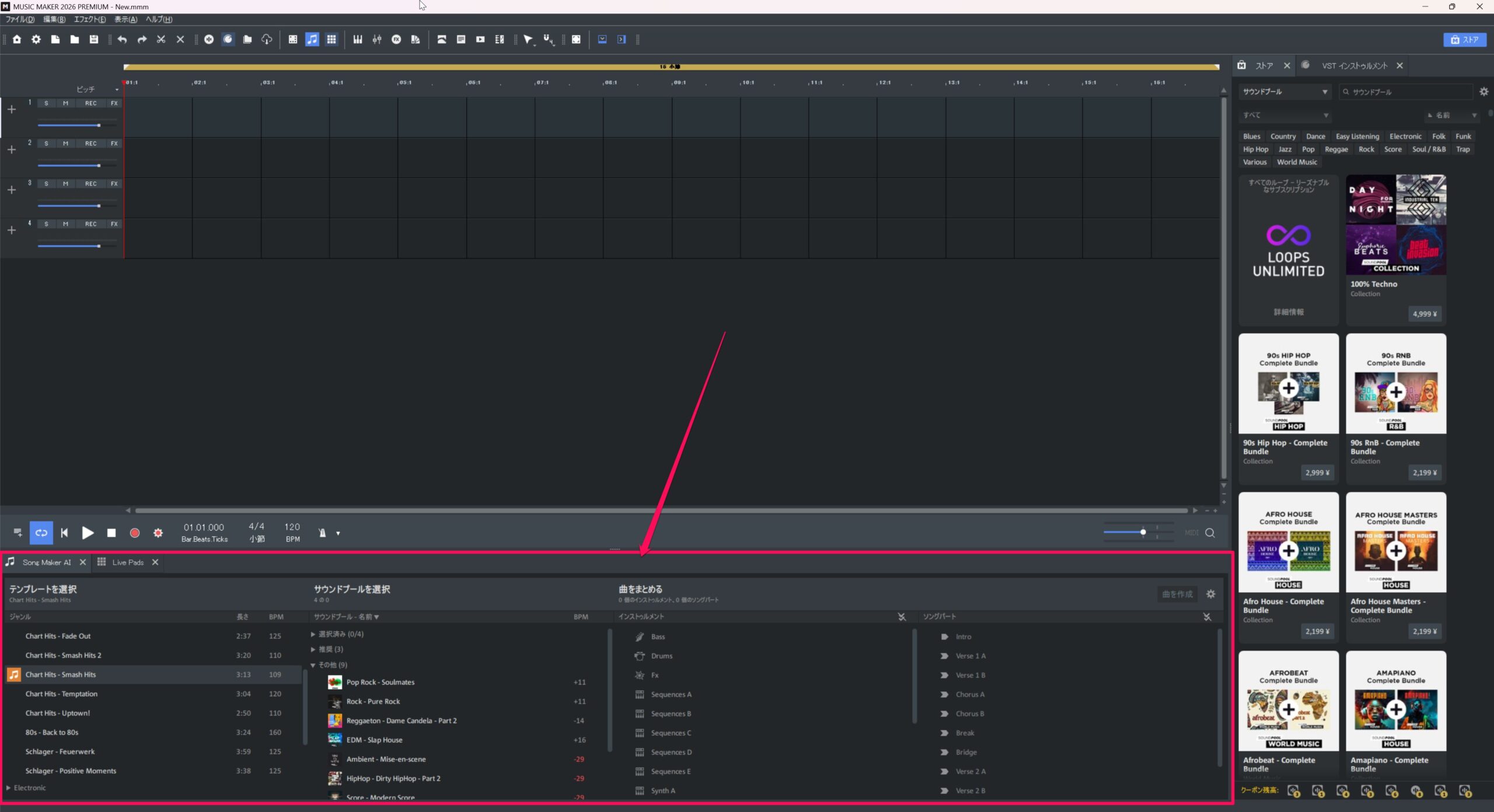
Task: Cut with the scissors tool
Action: pos(161,39)
